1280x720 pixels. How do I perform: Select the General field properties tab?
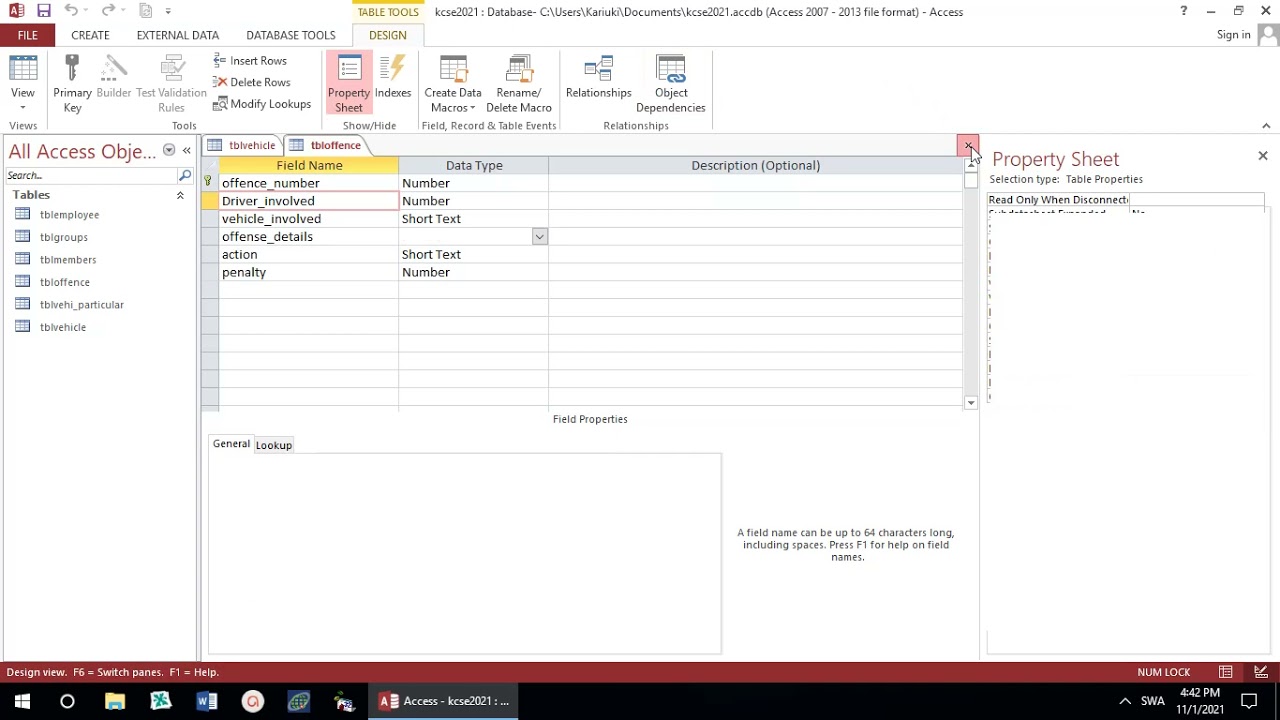[231, 444]
